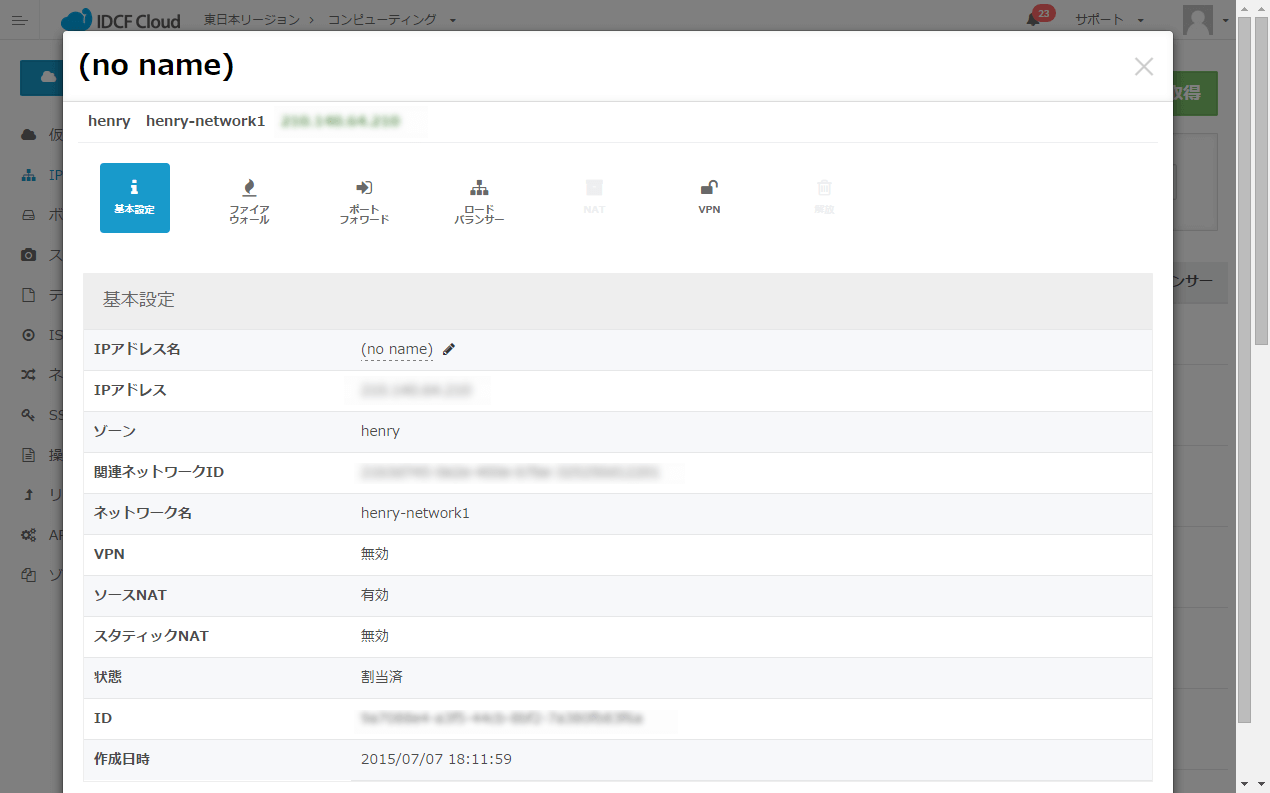The width and height of the screenshot is (1270, 793).
Task: Open the notifications bell icon
Action: (1034, 20)
